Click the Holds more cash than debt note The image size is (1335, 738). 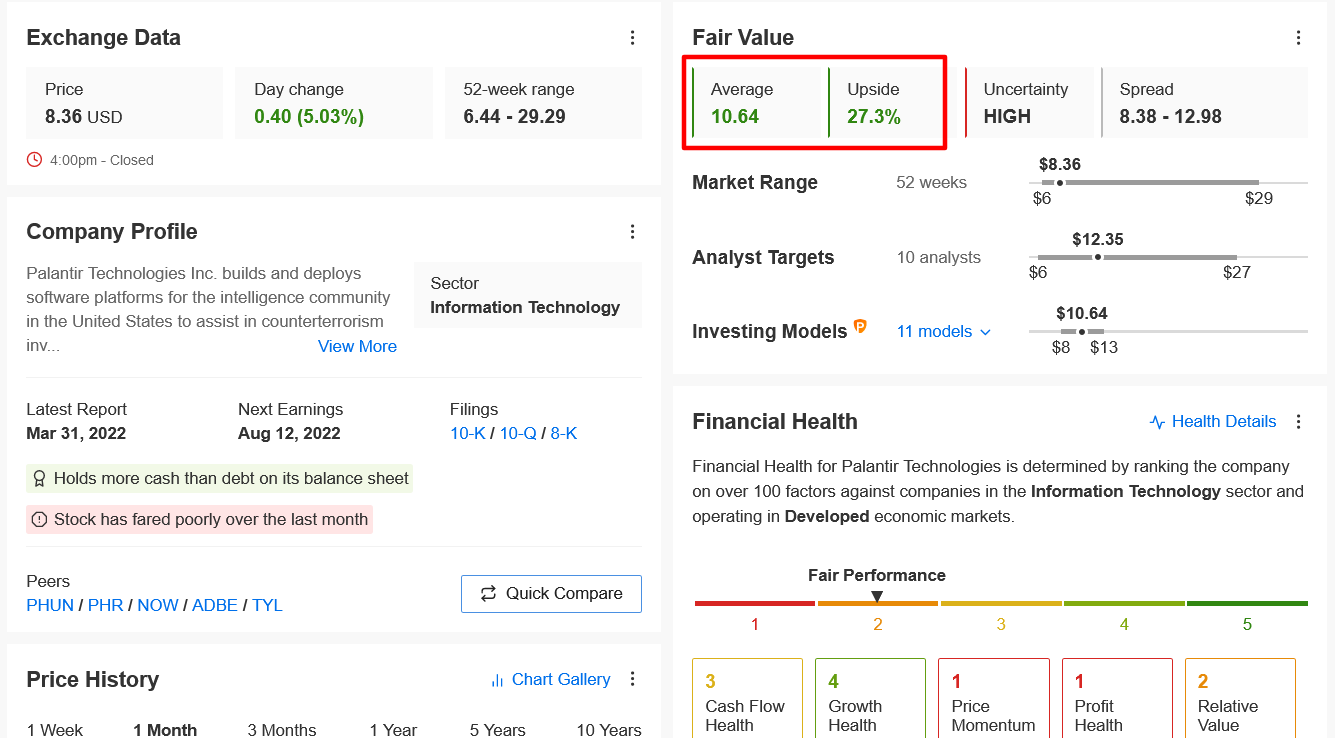coord(219,479)
